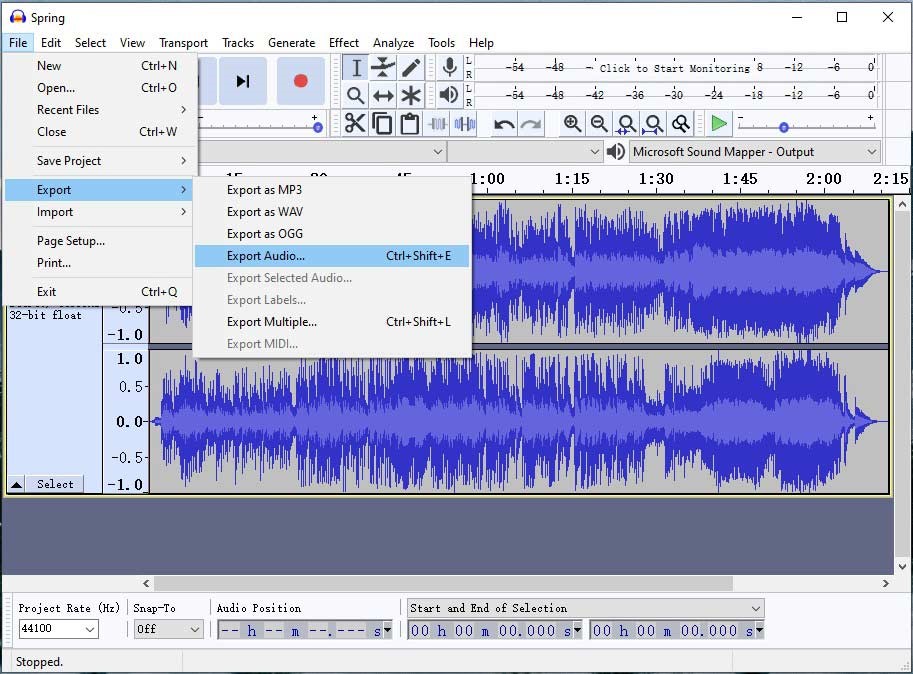This screenshot has height=674, width=913.
Task: Click vertical scrollbar down arrow
Action: pos(902,566)
